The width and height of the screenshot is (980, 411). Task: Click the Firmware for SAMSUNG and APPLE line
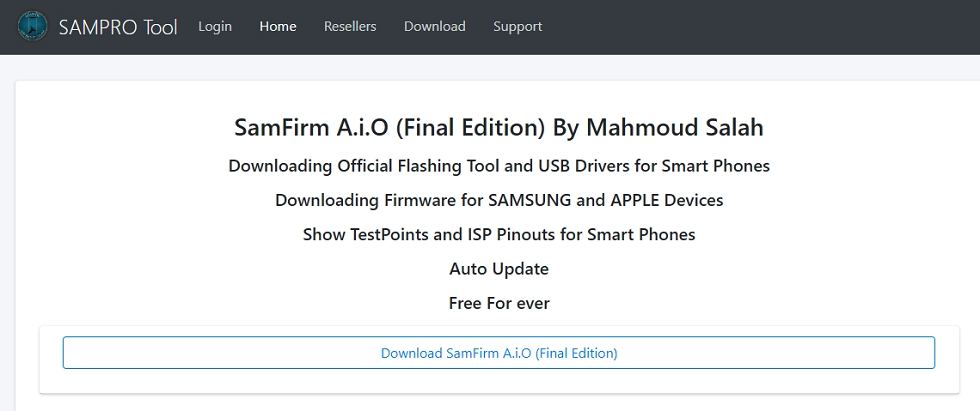click(499, 200)
